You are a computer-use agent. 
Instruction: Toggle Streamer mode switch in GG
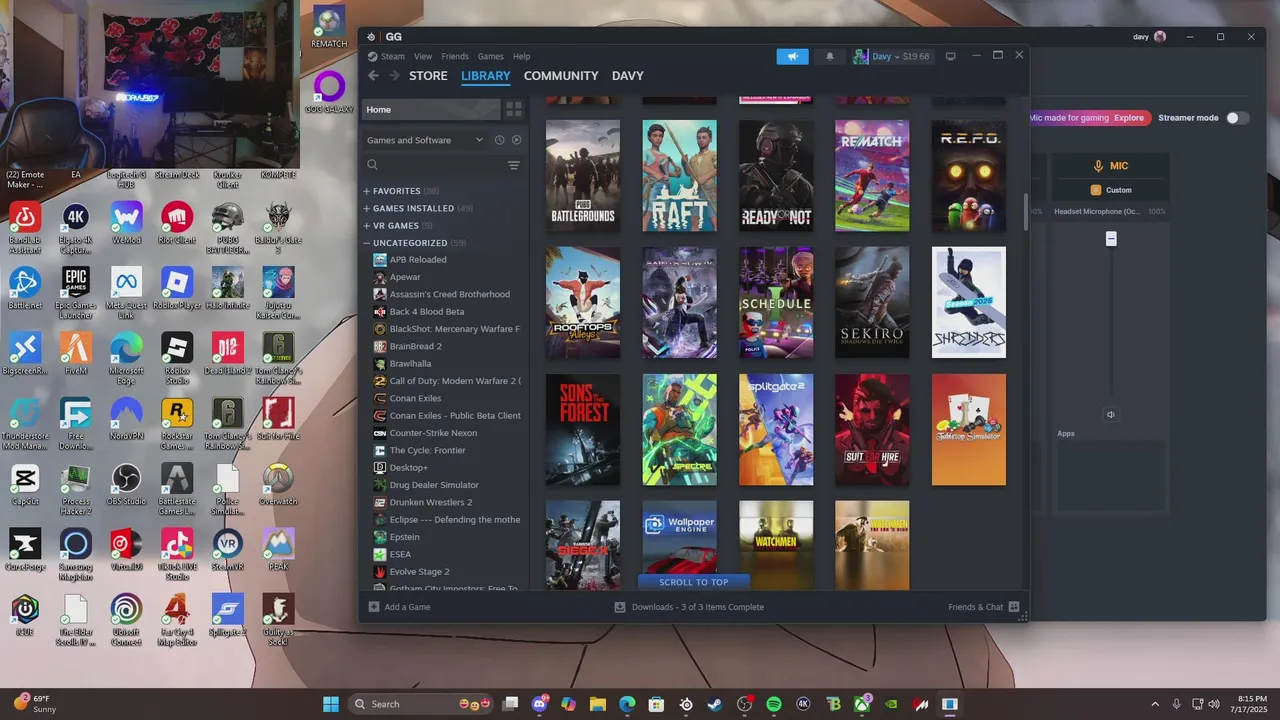pyautogui.click(x=1237, y=118)
